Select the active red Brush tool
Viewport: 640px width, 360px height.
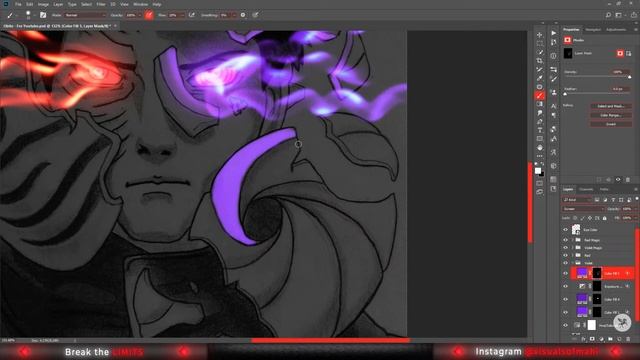tap(540, 96)
